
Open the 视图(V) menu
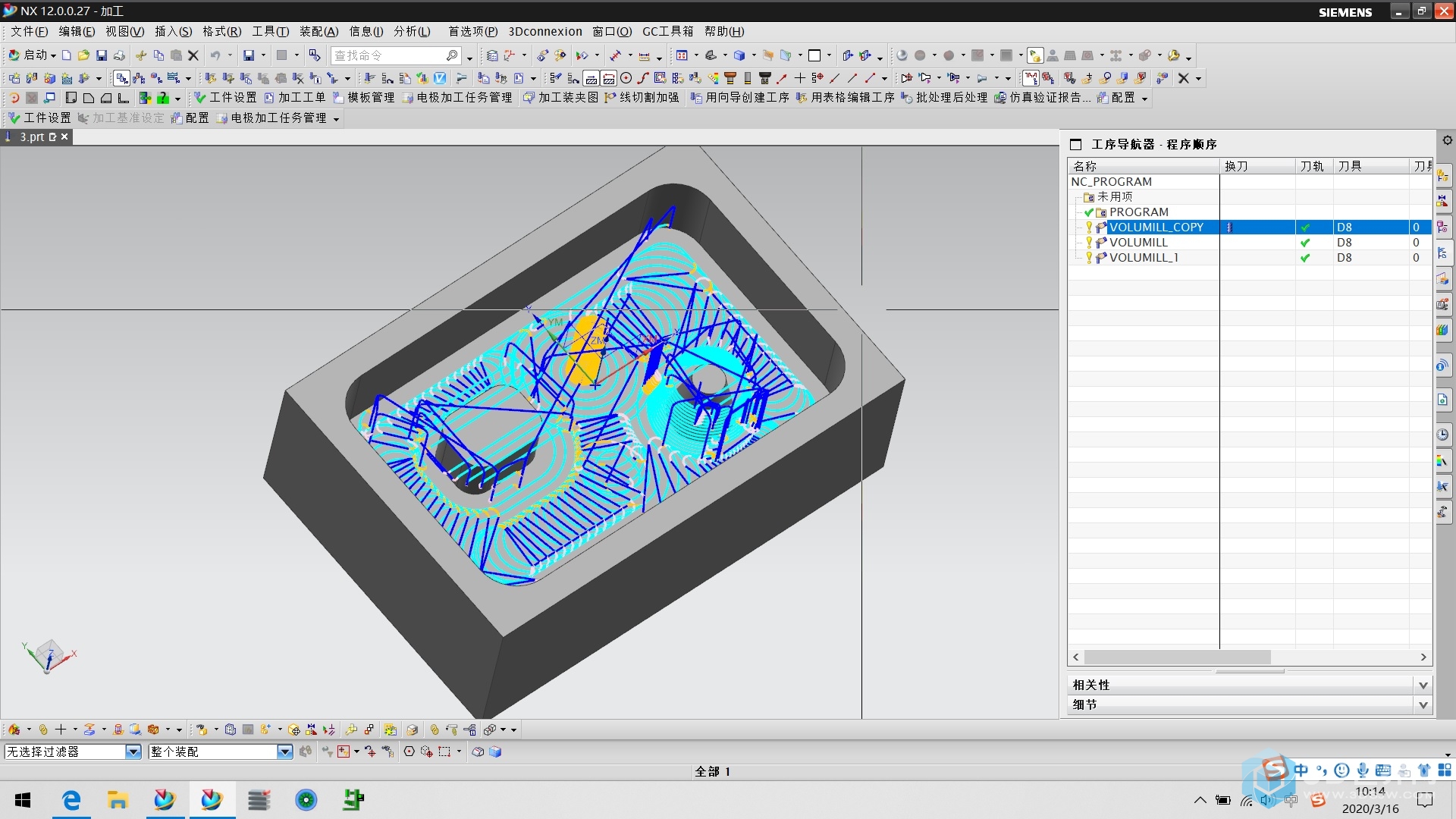click(124, 31)
